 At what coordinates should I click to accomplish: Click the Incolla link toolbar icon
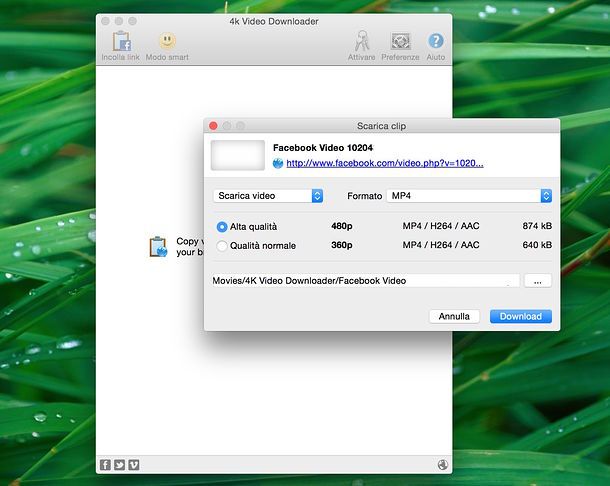point(120,42)
